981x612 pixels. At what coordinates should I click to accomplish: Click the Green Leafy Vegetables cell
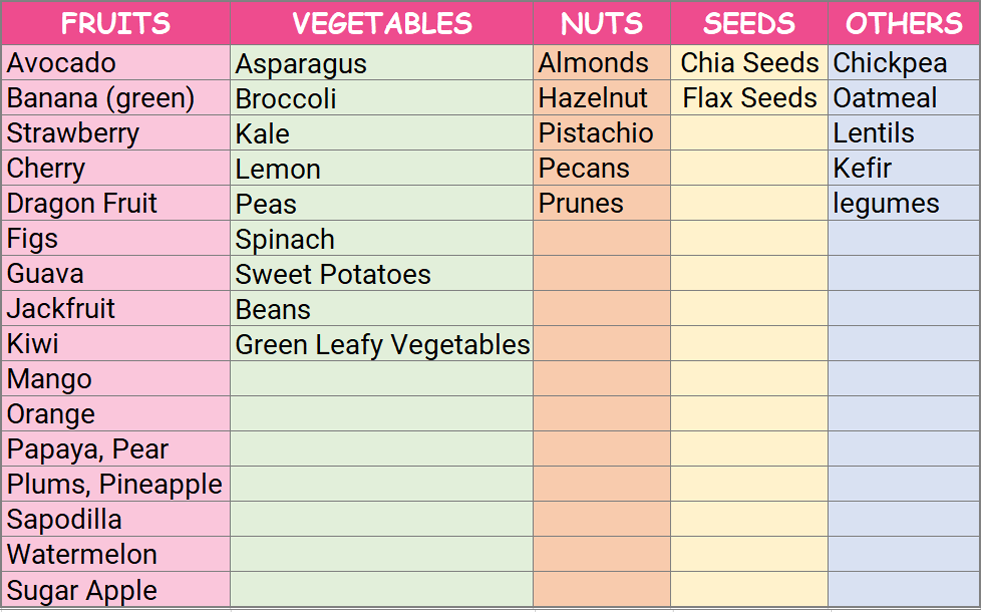[382, 344]
